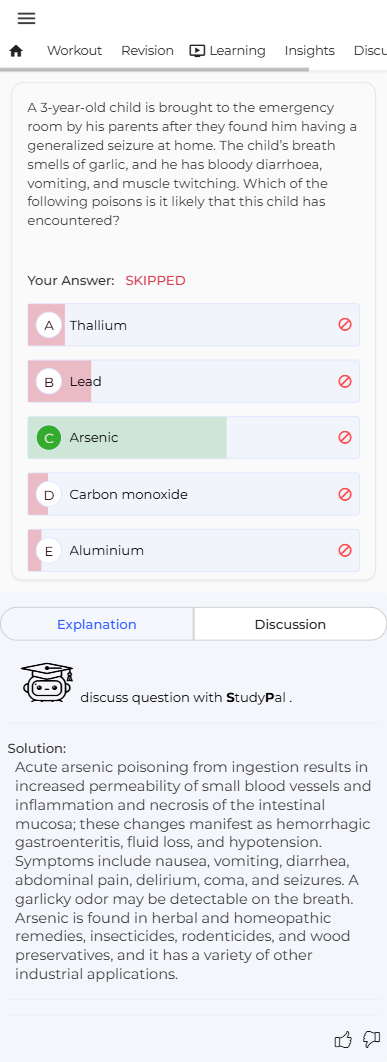Click the strike-out icon beside Lead
Viewport: 387px width, 1062px height.
coord(344,381)
